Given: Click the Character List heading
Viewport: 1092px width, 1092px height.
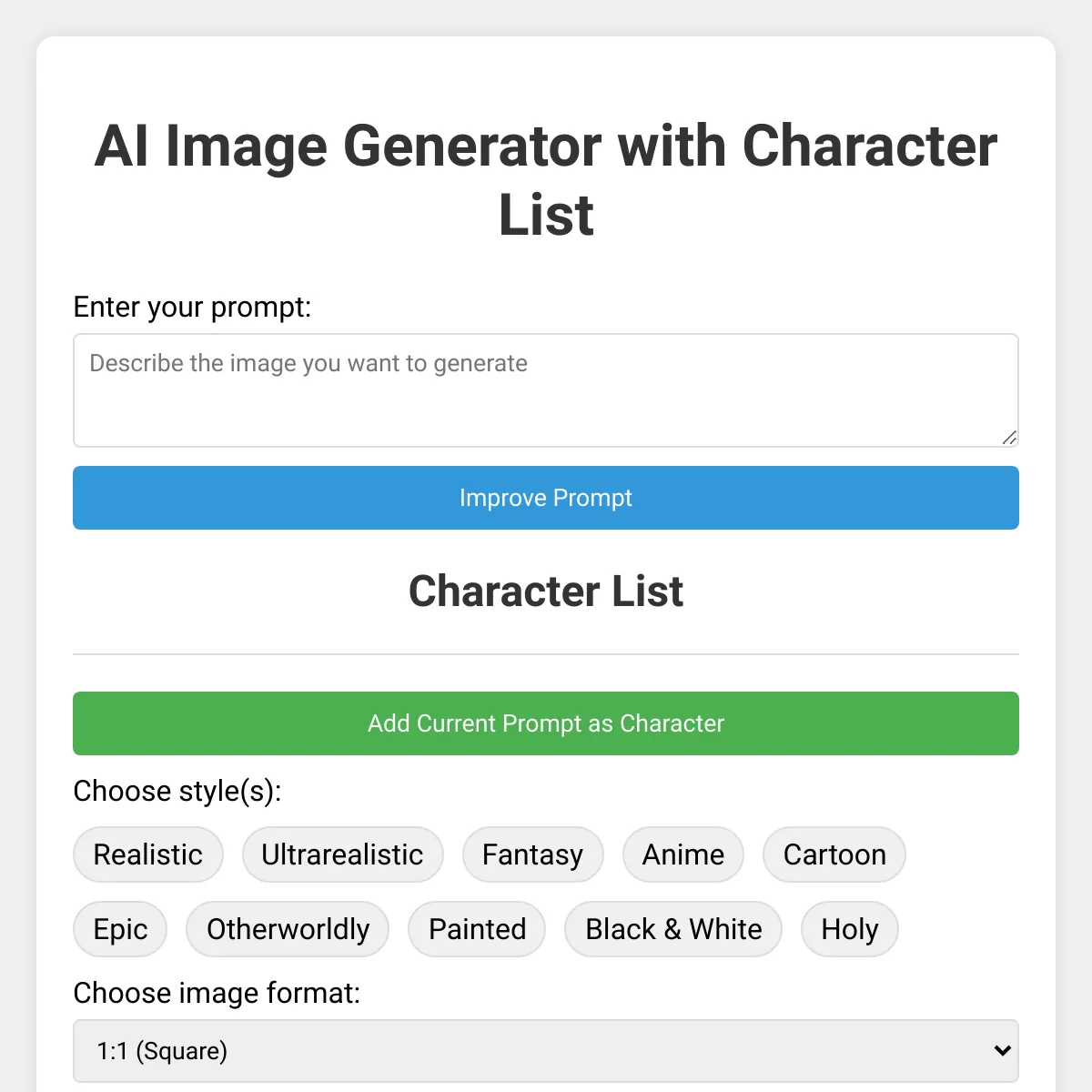Looking at the screenshot, I should (546, 591).
